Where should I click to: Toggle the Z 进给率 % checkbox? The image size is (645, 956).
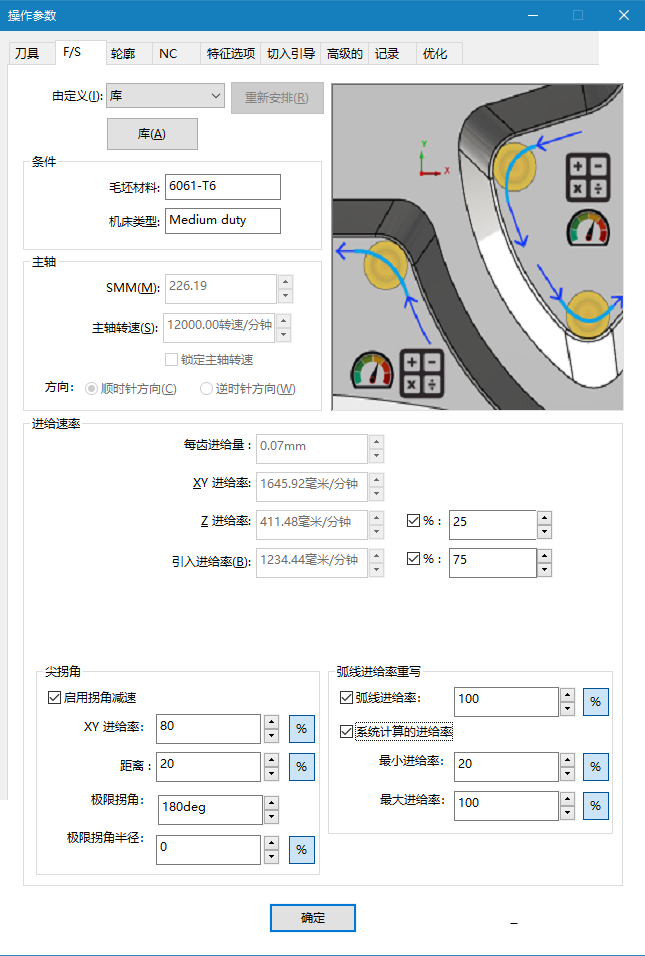(413, 521)
